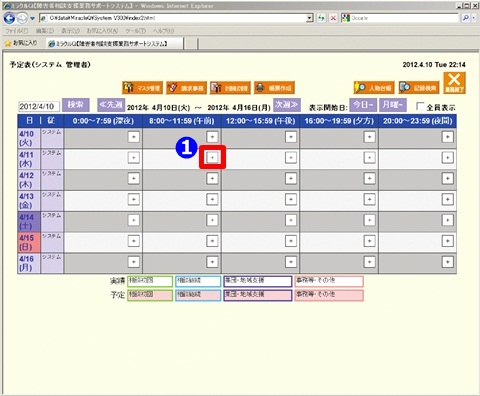This screenshot has width=480, height=396.
Task: Open the お気に入り menu in menu bar
Action: pos(102,31)
